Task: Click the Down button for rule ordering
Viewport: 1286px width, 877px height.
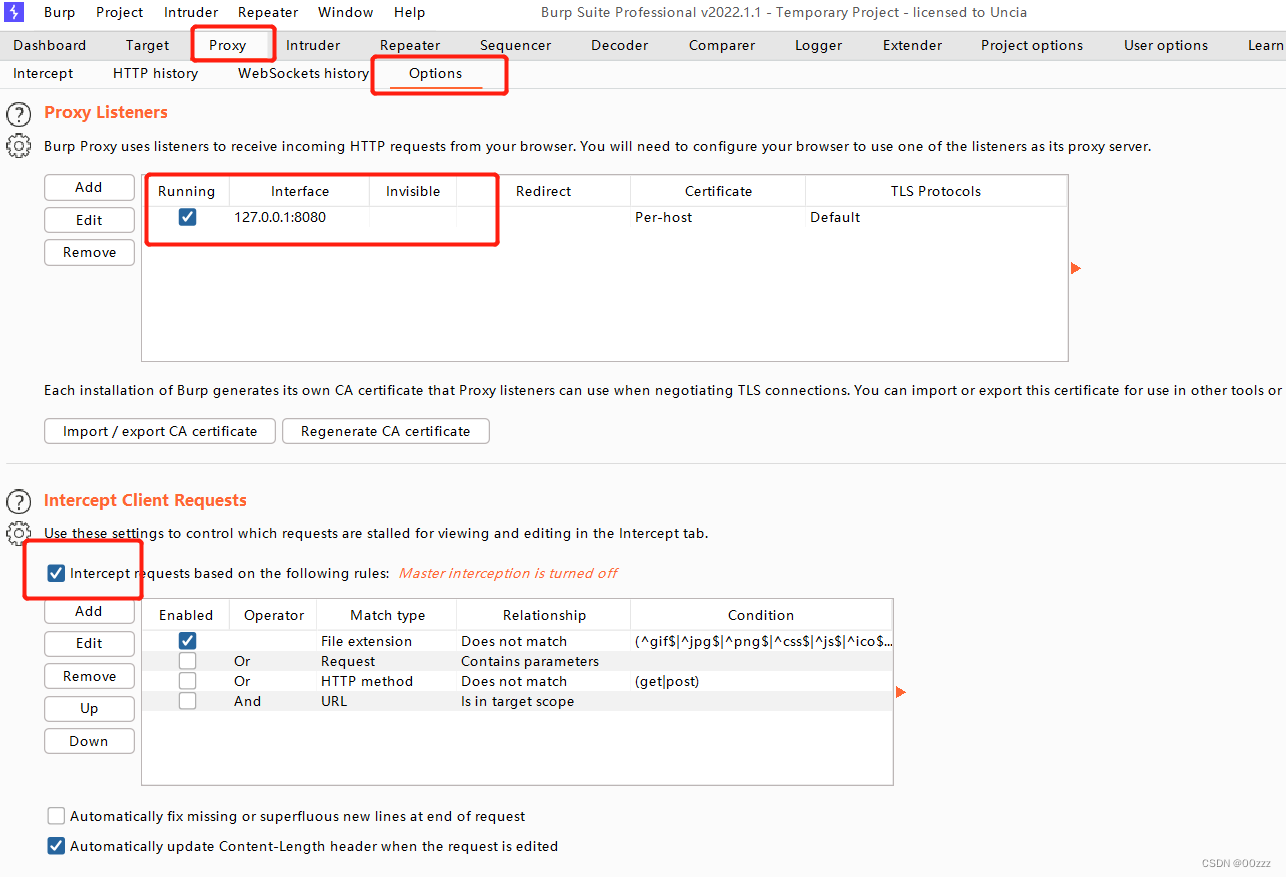Action: (x=89, y=741)
